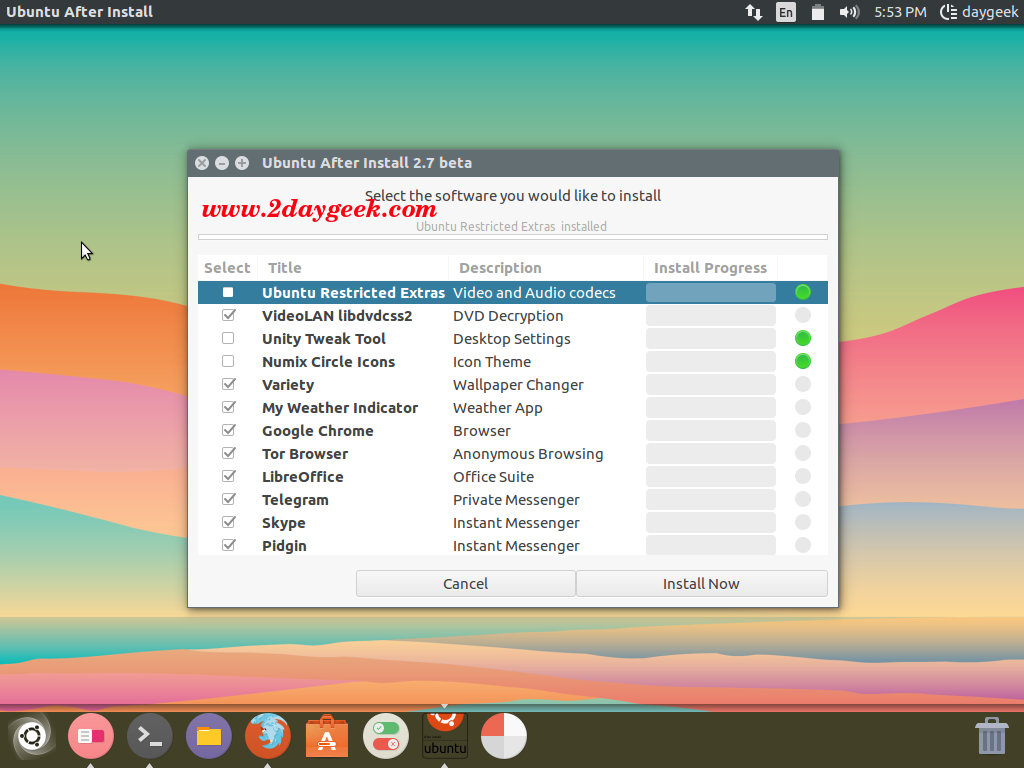Viewport: 1024px width, 768px height.
Task: Click the "Anonymous Browsing" description
Action: [x=528, y=454]
